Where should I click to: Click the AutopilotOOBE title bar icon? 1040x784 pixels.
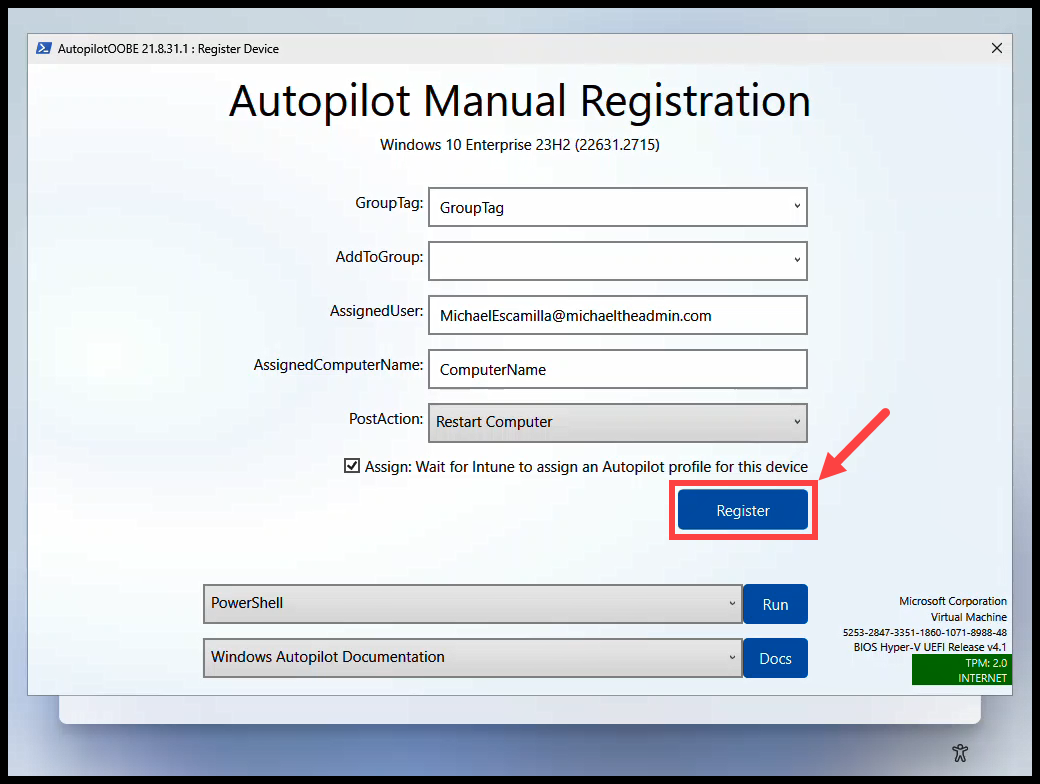pyautogui.click(x=44, y=48)
